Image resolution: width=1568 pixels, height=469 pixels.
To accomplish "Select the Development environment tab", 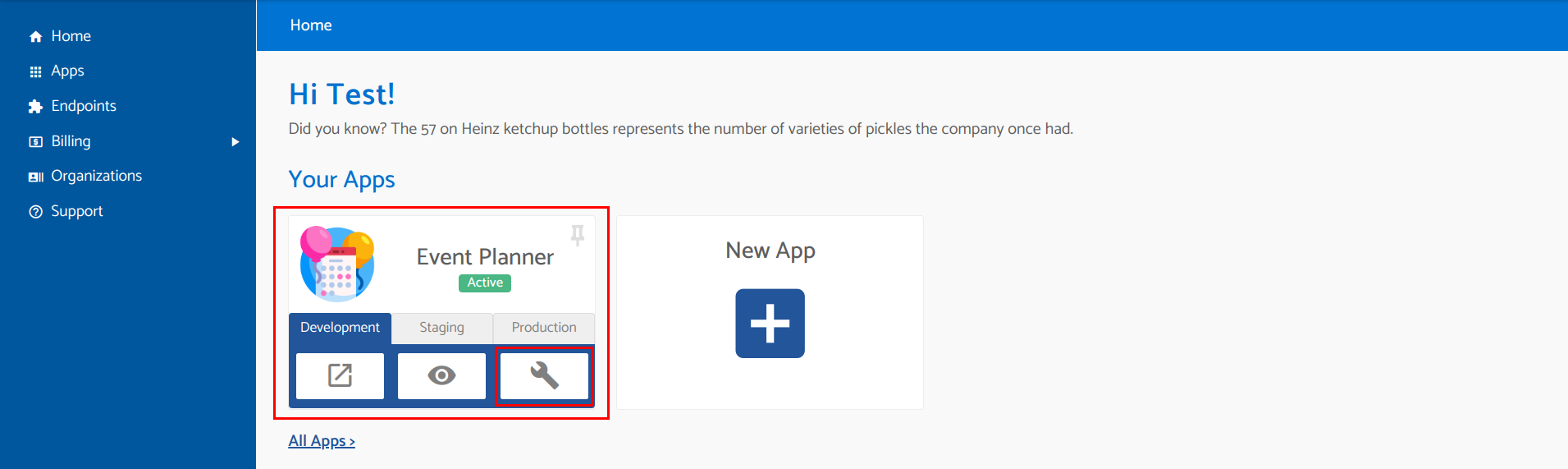I will tap(340, 328).
